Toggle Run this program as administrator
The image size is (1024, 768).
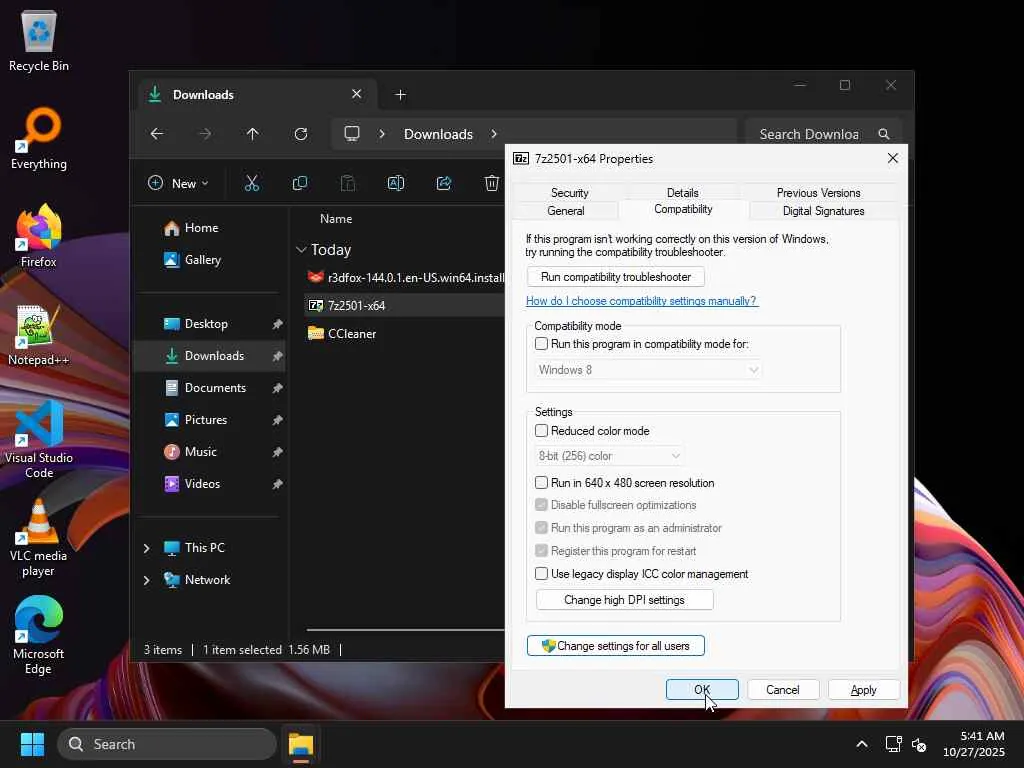[x=541, y=528]
